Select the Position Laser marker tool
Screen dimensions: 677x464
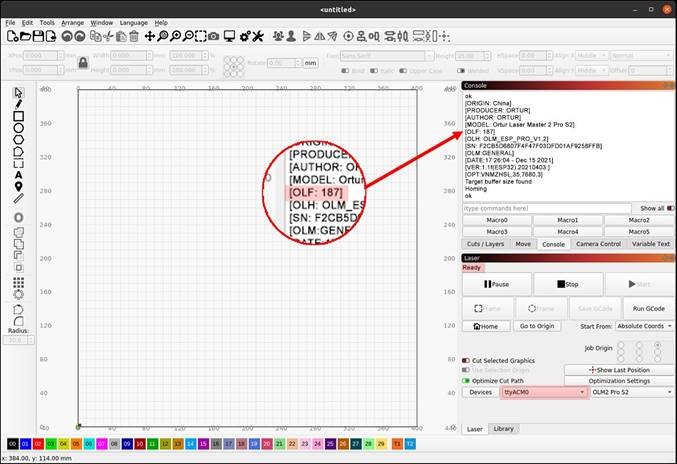point(18,186)
